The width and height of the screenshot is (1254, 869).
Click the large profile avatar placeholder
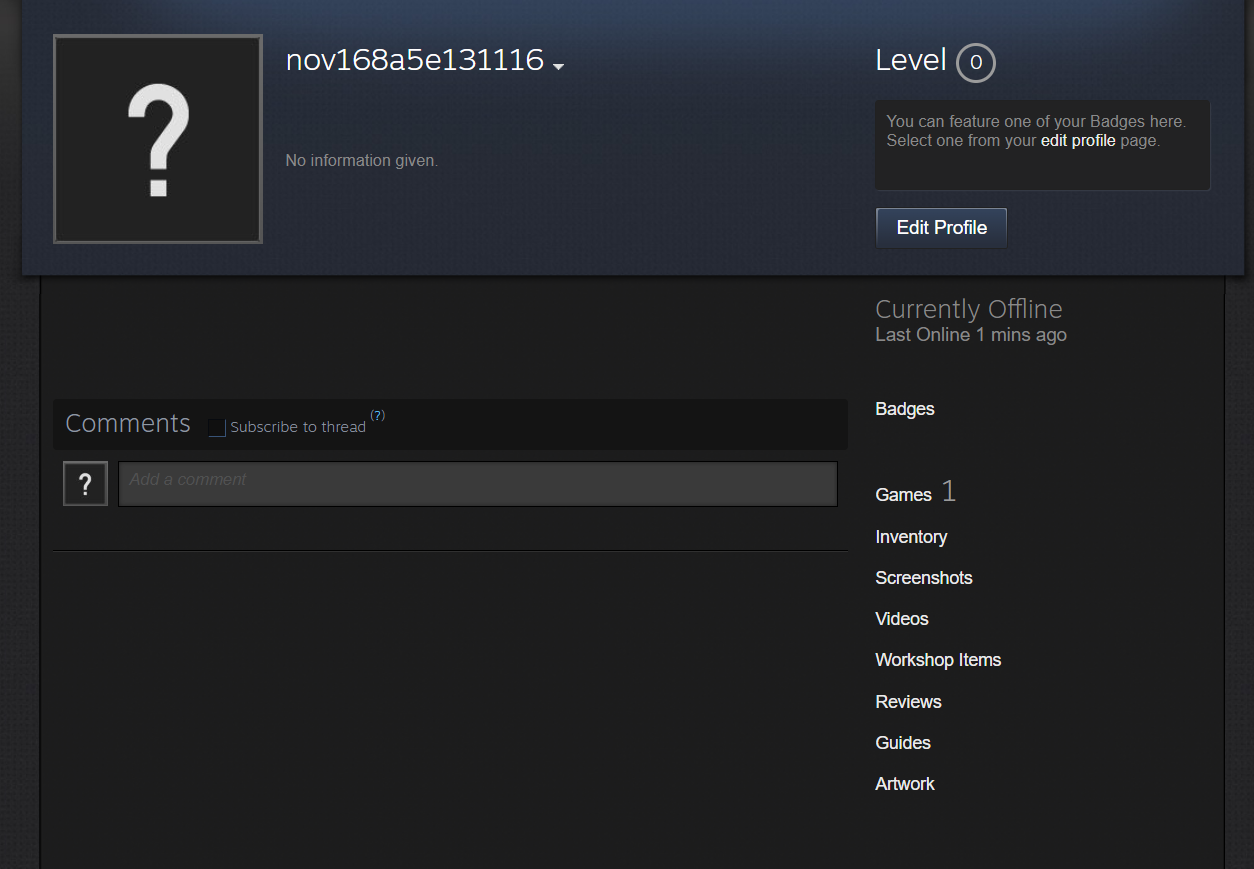click(x=158, y=139)
